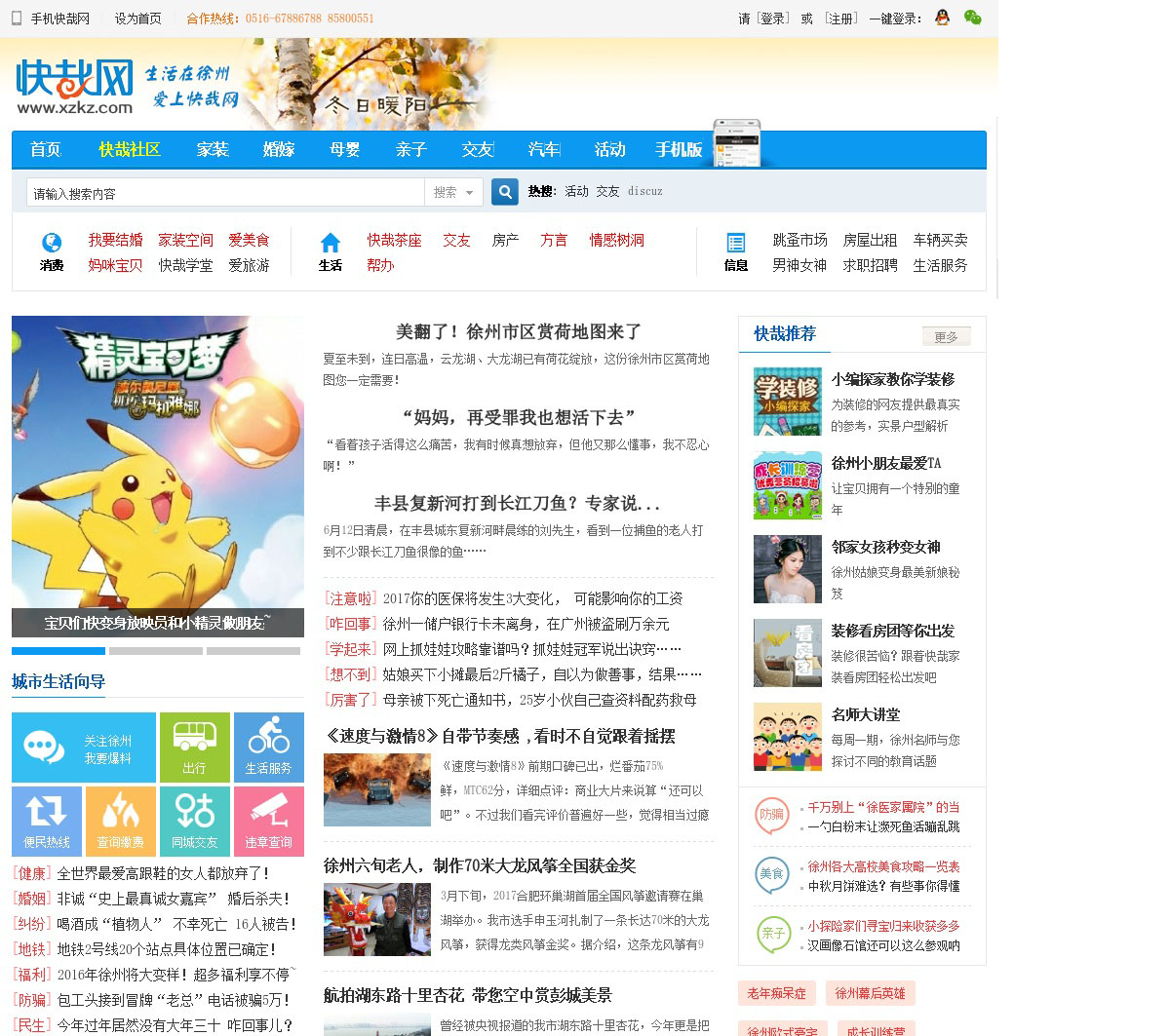
Task: Open the 成长训练营 thumbnail
Action: [788, 485]
